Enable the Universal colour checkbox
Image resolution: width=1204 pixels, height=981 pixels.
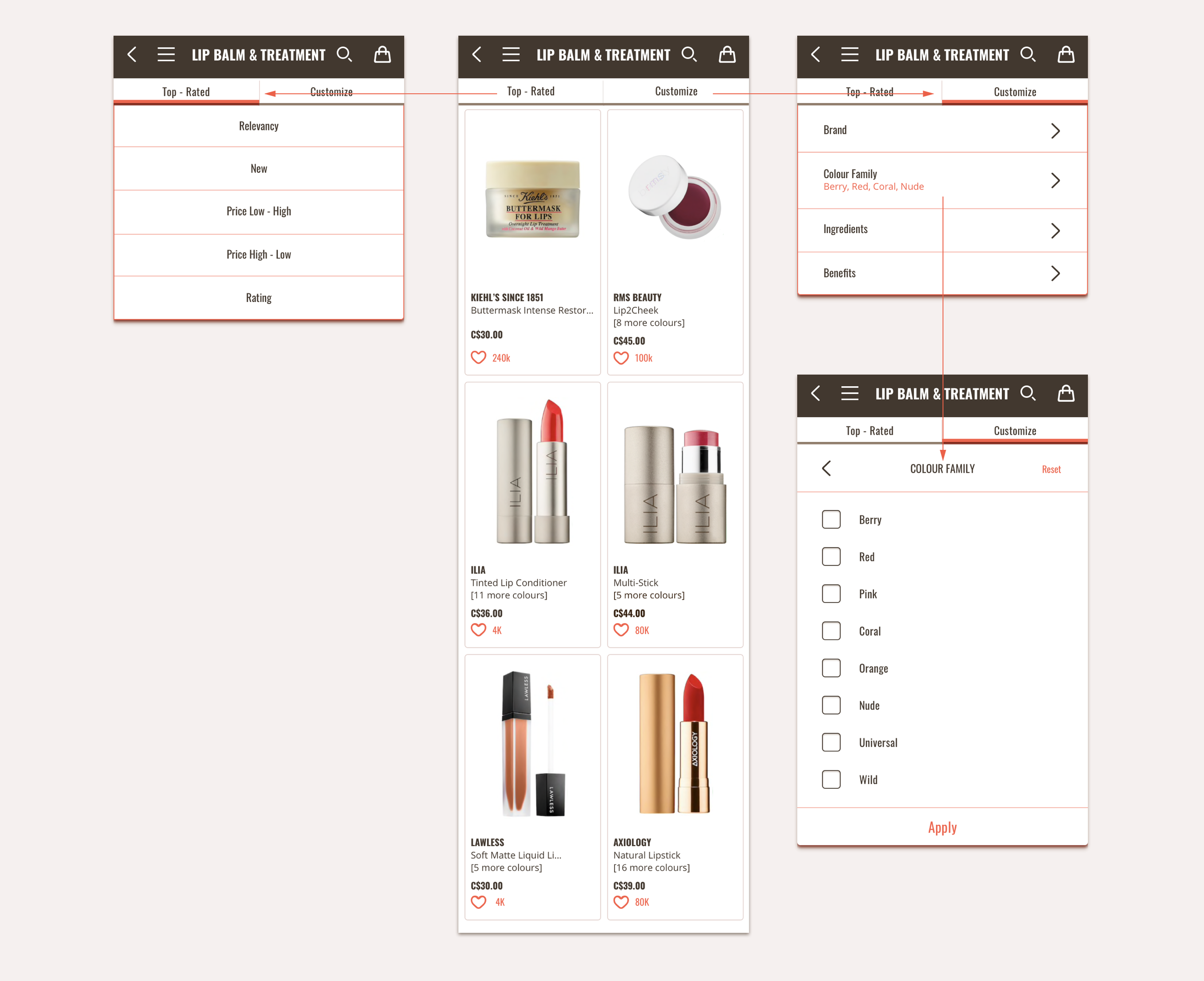(831, 742)
